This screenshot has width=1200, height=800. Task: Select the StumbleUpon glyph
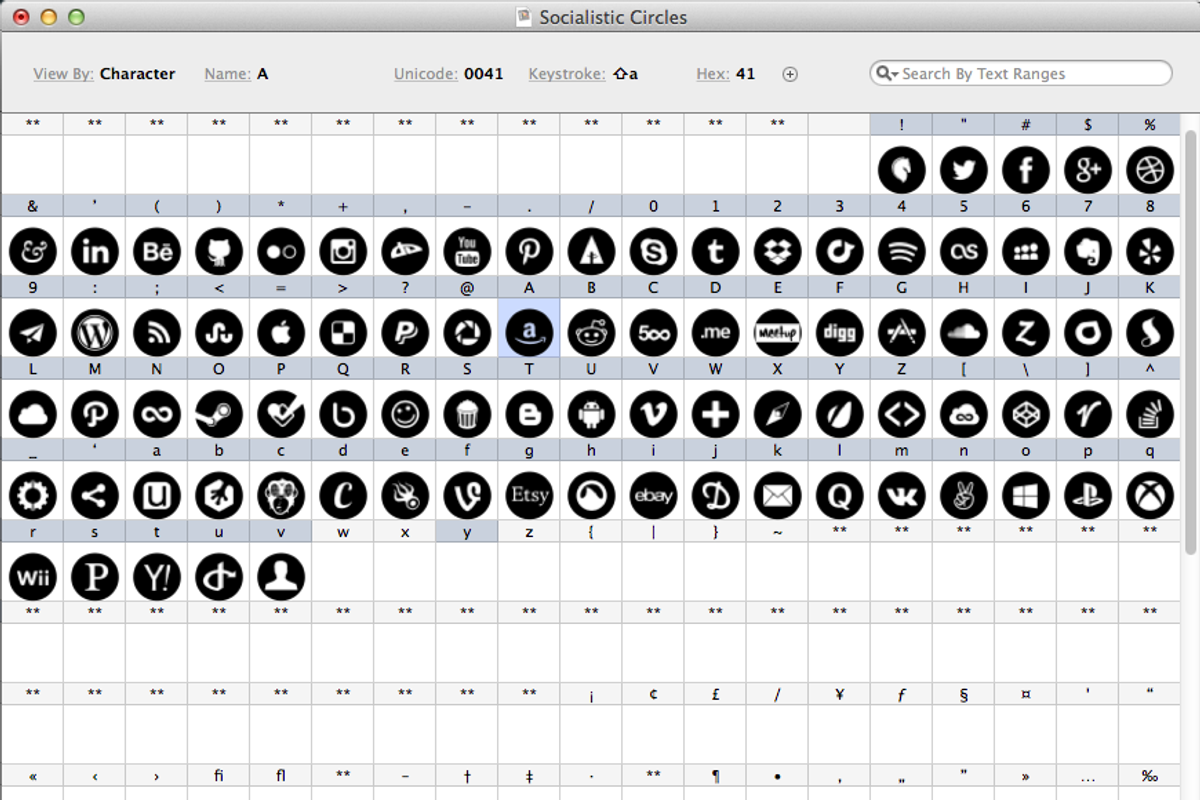(x=219, y=333)
